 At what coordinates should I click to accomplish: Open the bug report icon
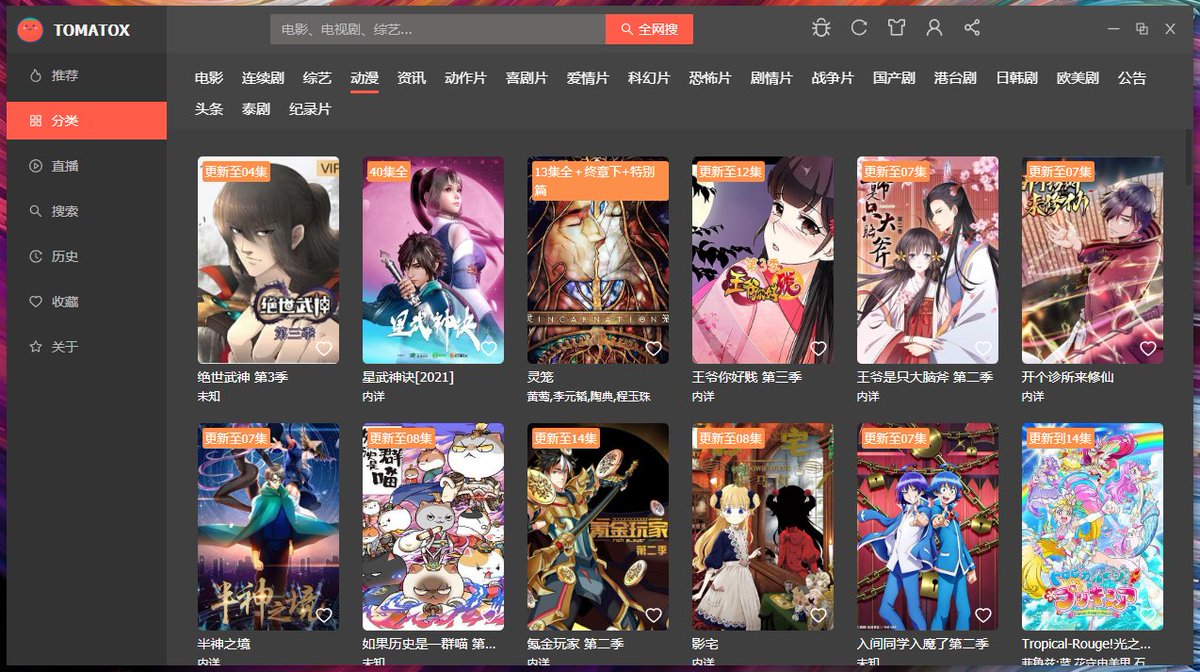point(821,29)
